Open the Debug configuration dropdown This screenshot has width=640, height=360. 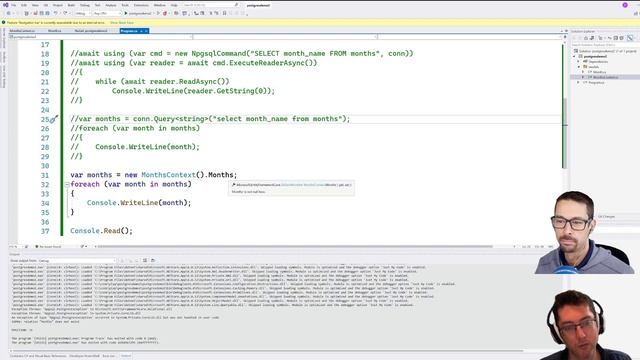82,13
